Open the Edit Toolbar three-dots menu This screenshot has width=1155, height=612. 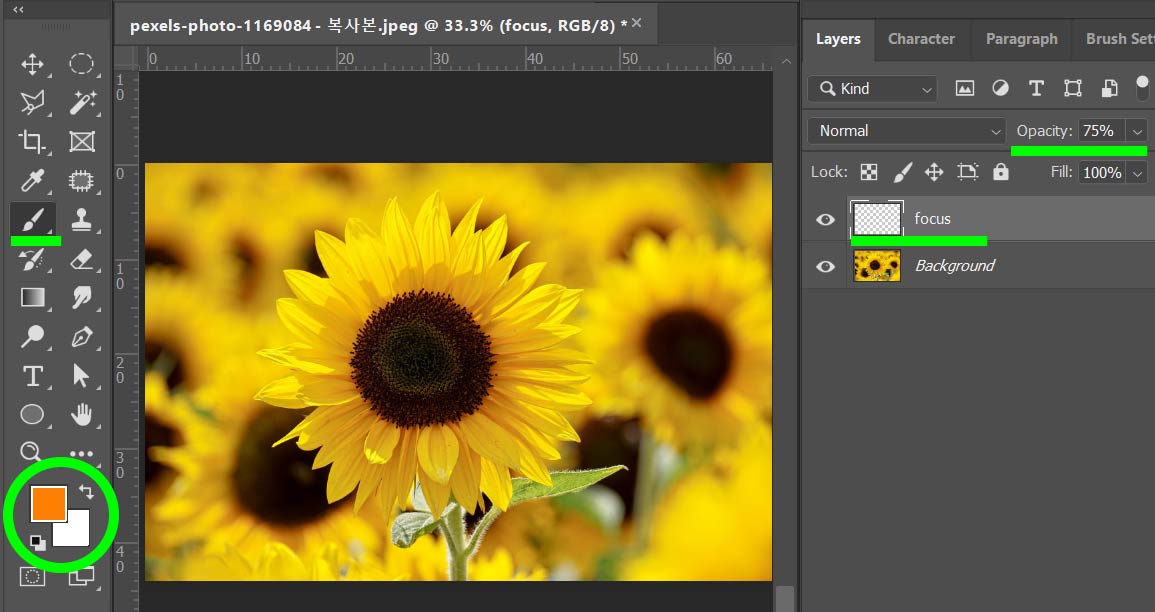pyautogui.click(x=81, y=454)
